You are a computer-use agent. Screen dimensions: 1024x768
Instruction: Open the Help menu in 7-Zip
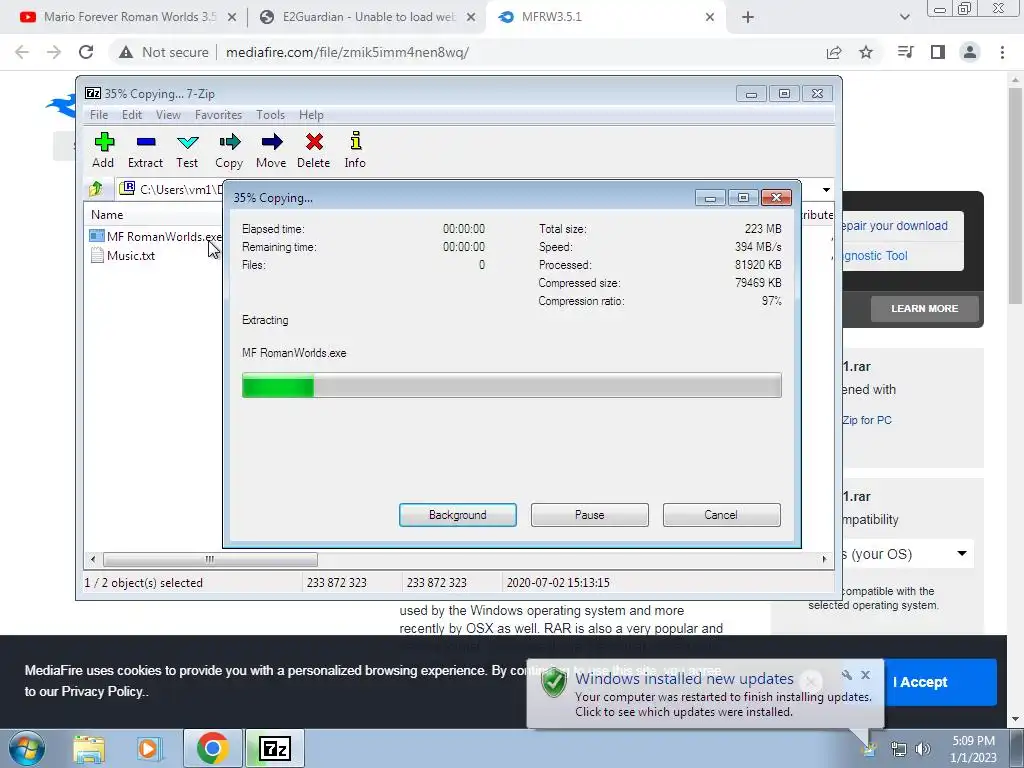coord(311,115)
